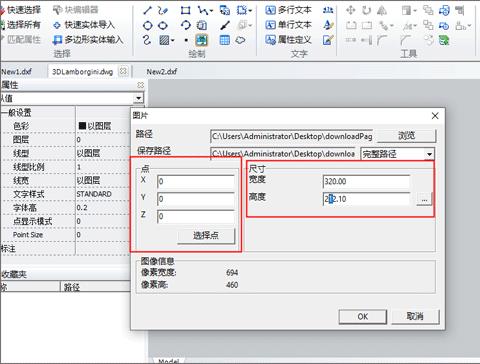Click the Point Size property row
The width and height of the screenshot is (480, 364).
[x=66, y=235]
